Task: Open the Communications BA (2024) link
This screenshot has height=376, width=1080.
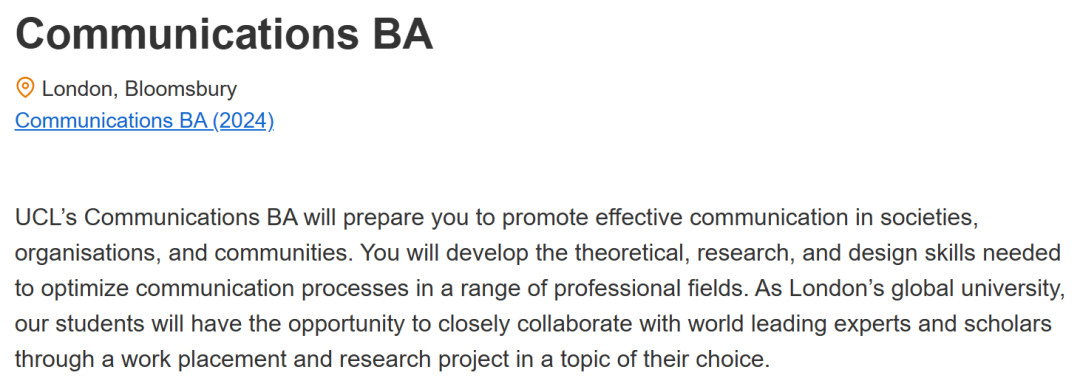Action: [145, 121]
